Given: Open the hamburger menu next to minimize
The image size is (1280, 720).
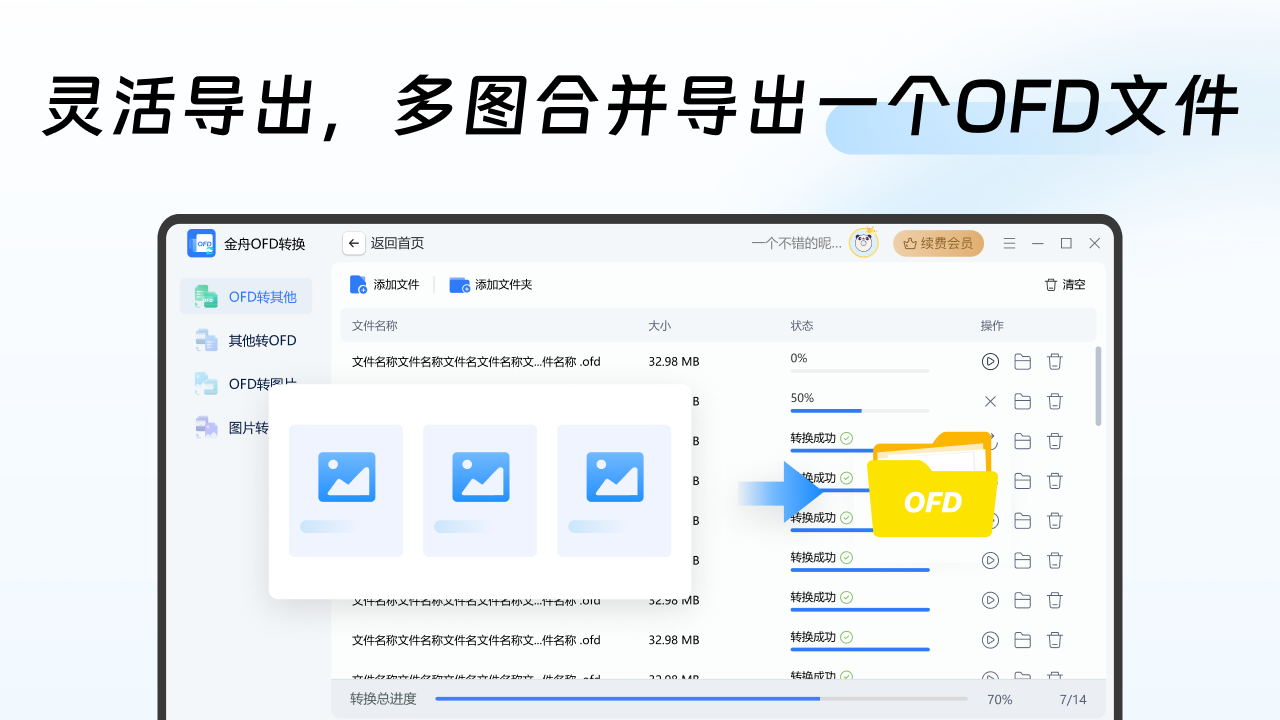Looking at the screenshot, I should coord(1009,243).
